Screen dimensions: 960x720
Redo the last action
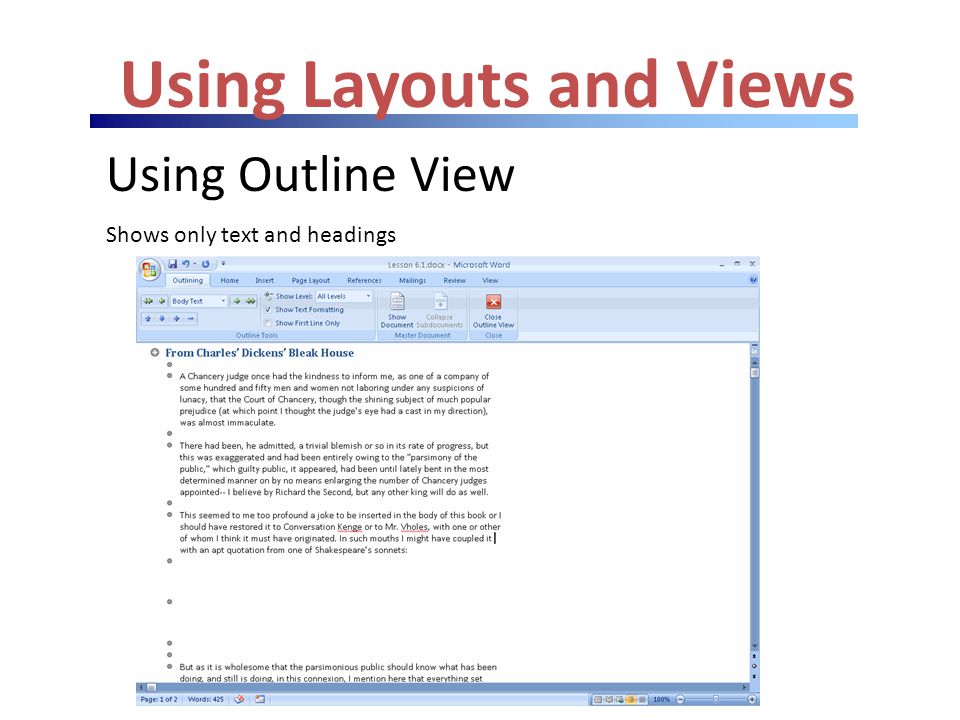click(206, 264)
